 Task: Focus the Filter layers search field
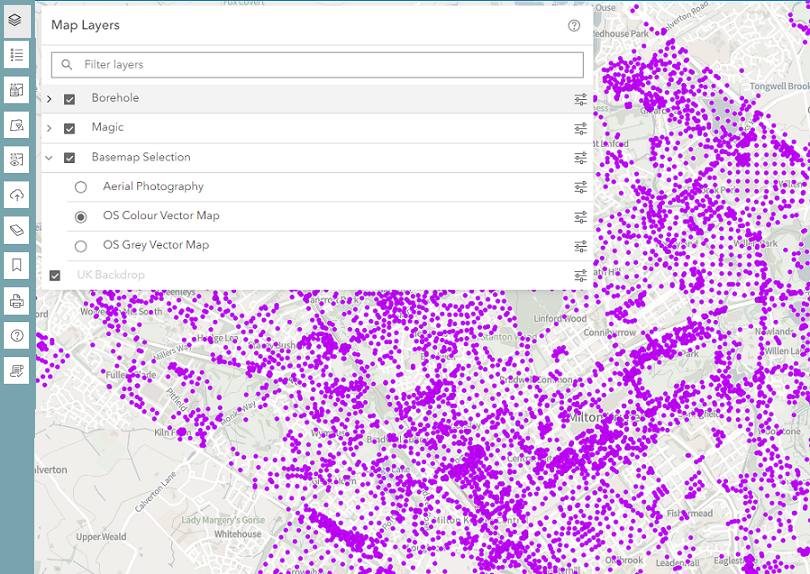tap(317, 65)
